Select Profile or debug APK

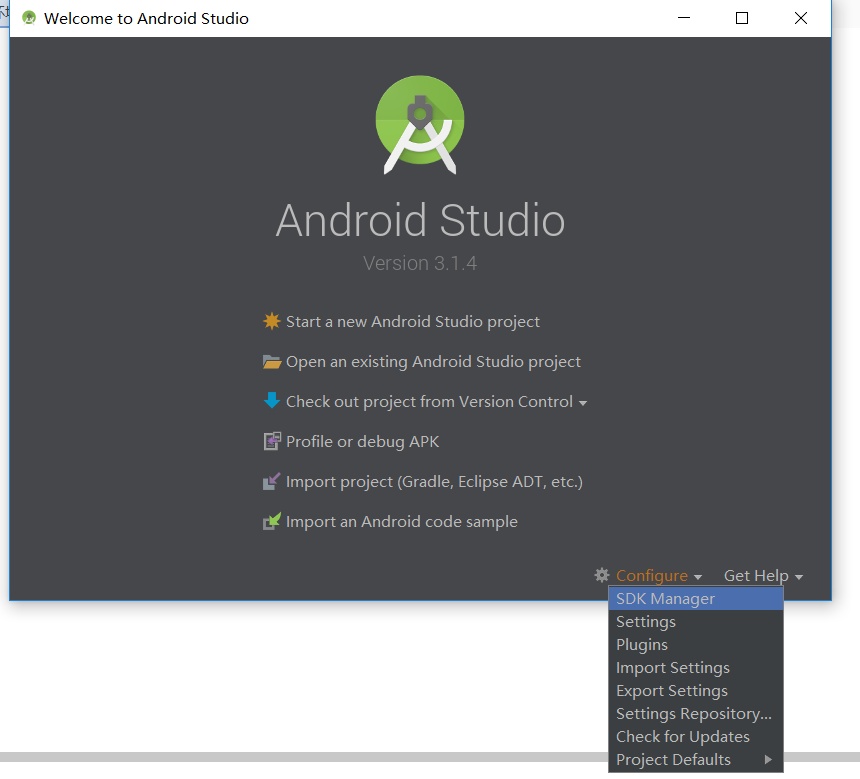(363, 442)
